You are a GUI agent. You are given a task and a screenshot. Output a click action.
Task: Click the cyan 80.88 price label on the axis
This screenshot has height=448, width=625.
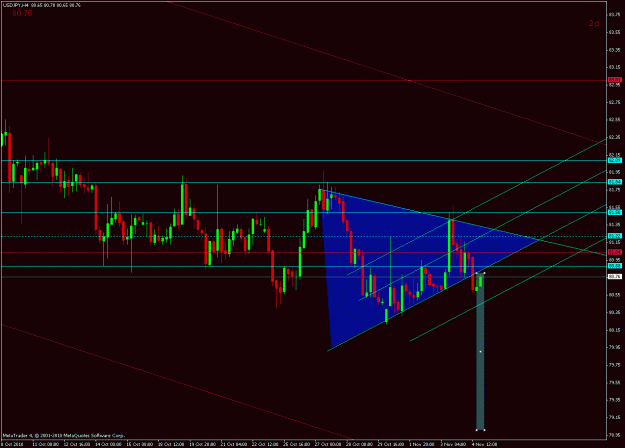click(615, 265)
